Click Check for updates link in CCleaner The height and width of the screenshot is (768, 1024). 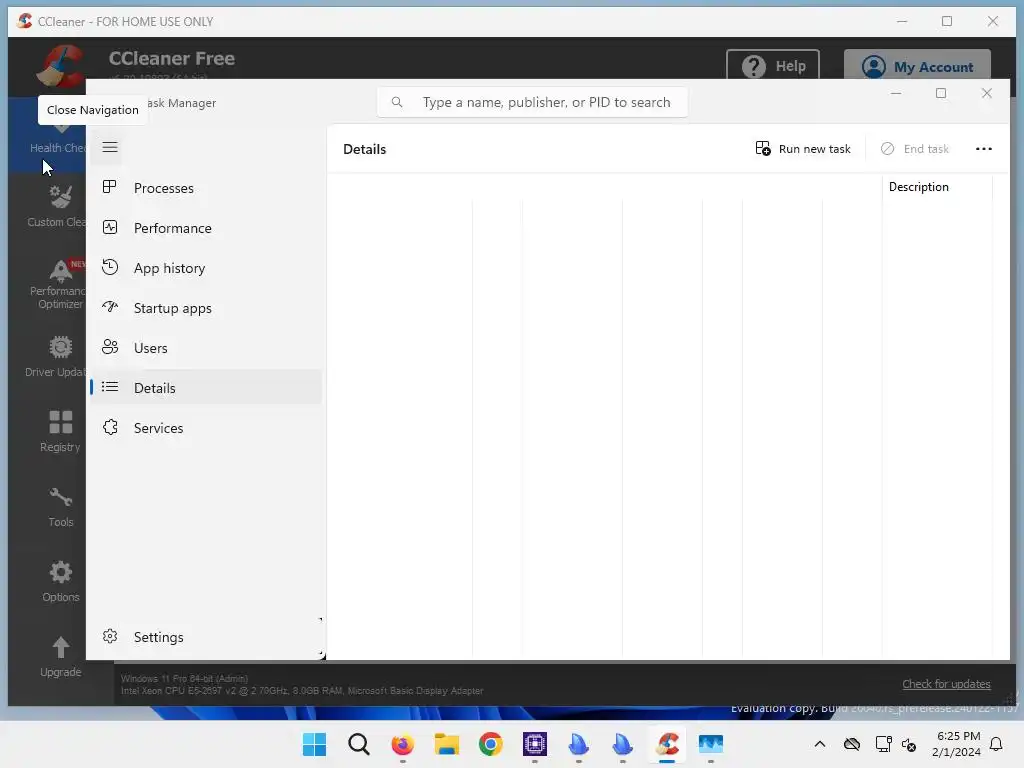coord(946,684)
